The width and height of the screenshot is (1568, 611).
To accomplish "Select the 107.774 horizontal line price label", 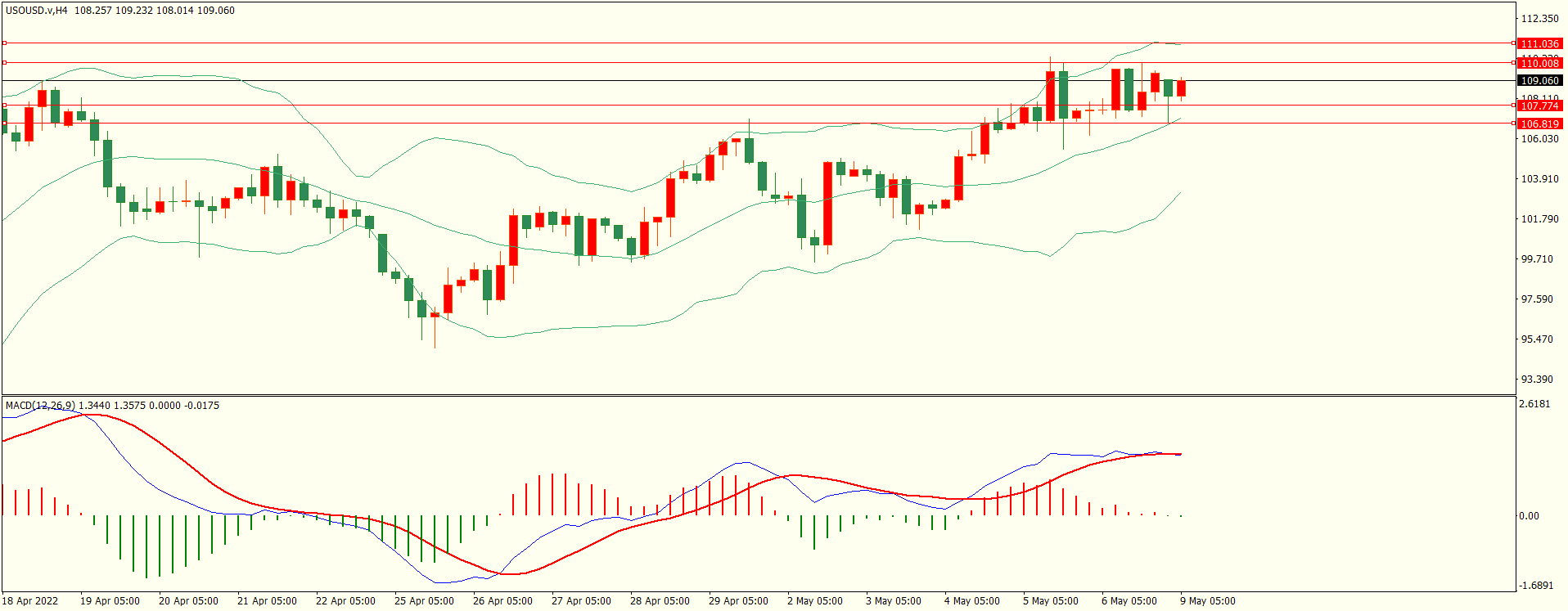I will click(x=1539, y=106).
